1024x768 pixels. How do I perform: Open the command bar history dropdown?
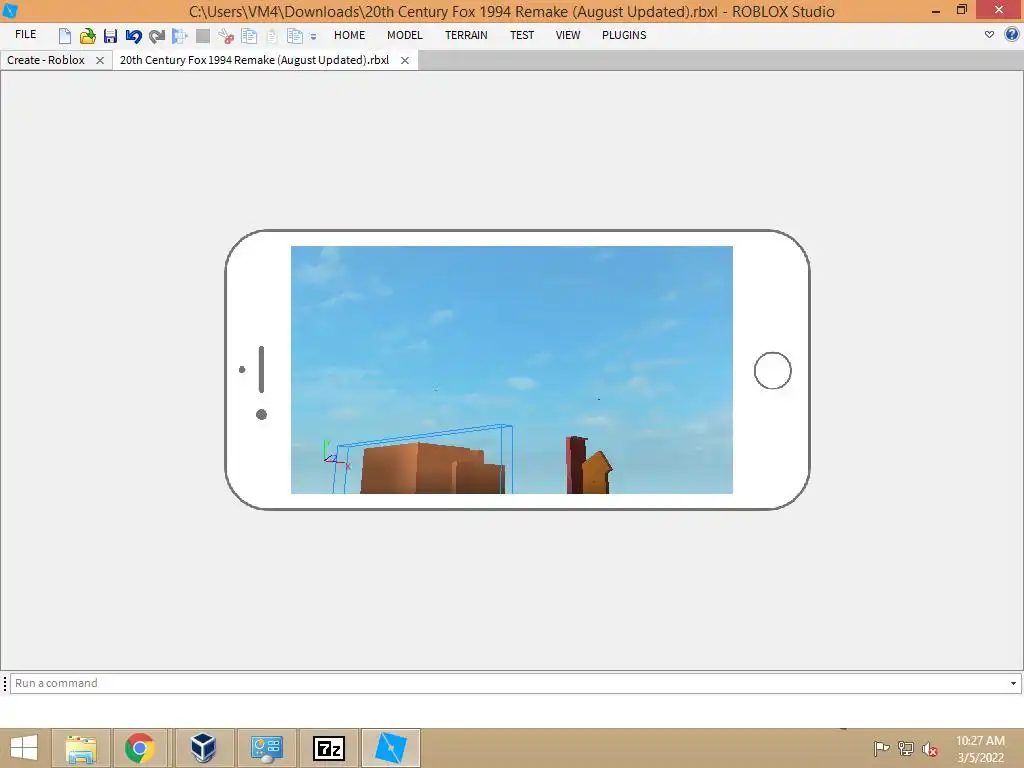(1013, 683)
